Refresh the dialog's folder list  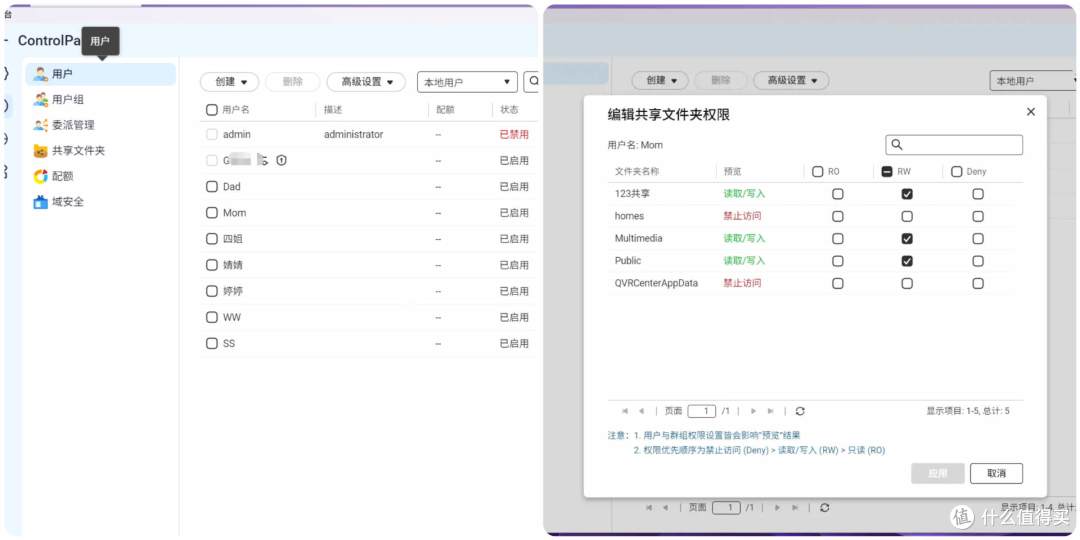(800, 411)
